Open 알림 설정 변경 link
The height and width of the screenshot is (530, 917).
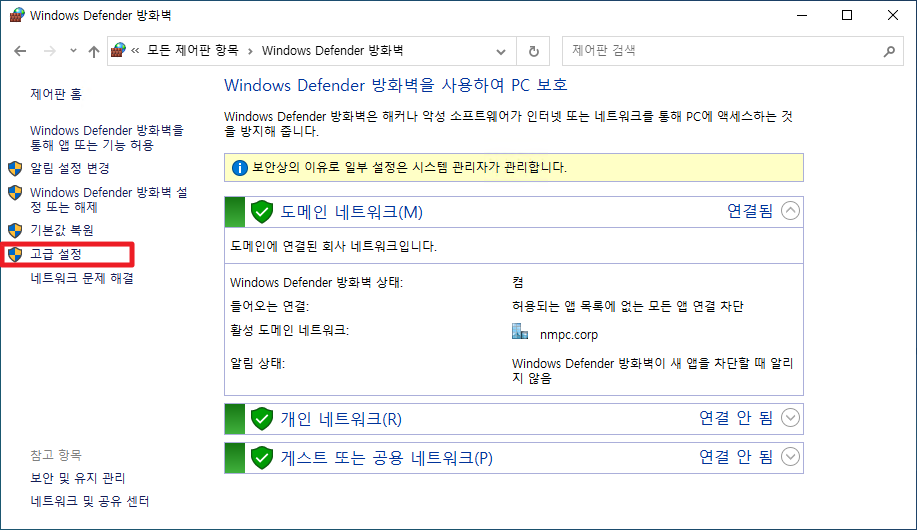click(x=70, y=168)
